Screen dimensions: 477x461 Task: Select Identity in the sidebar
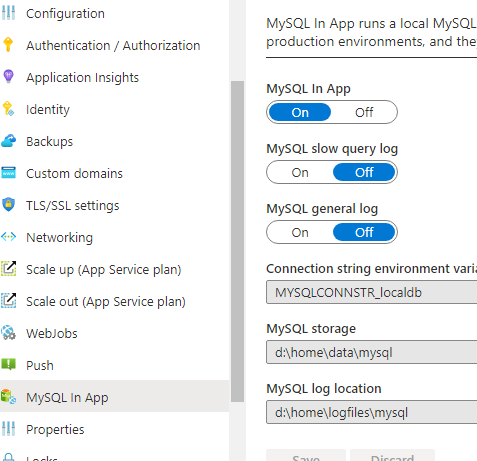(x=48, y=110)
